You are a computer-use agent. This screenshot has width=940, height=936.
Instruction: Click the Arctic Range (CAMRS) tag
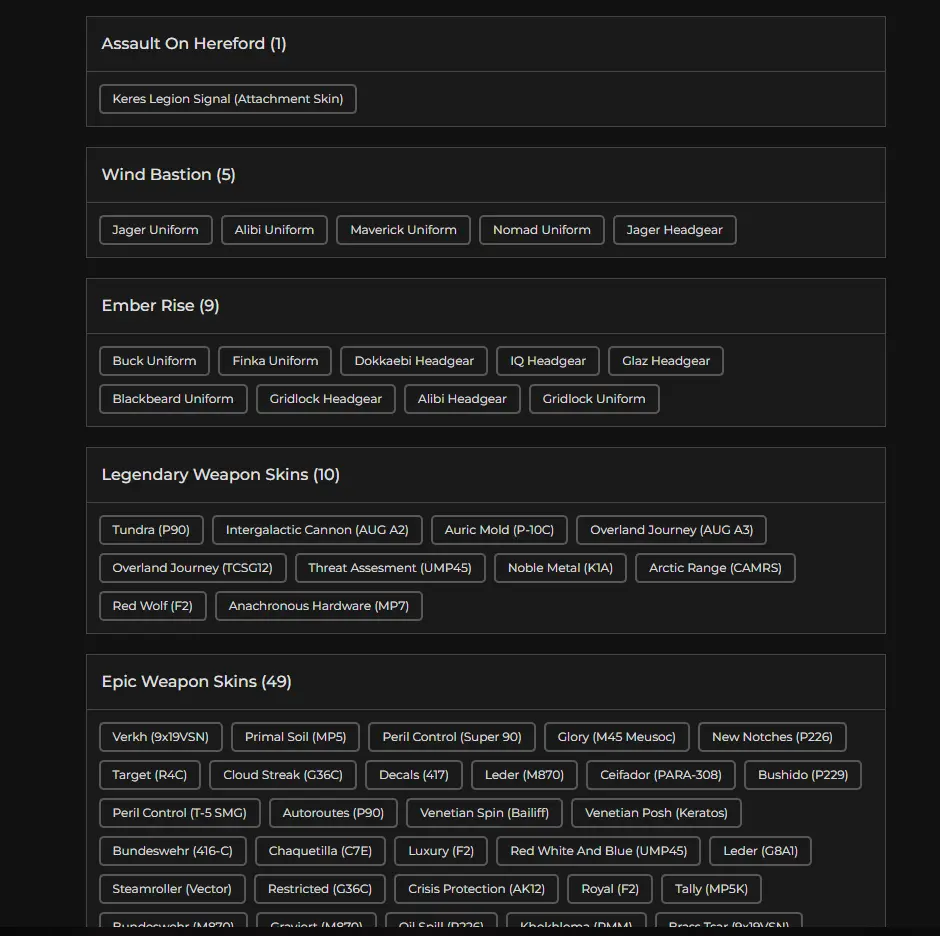tap(715, 568)
